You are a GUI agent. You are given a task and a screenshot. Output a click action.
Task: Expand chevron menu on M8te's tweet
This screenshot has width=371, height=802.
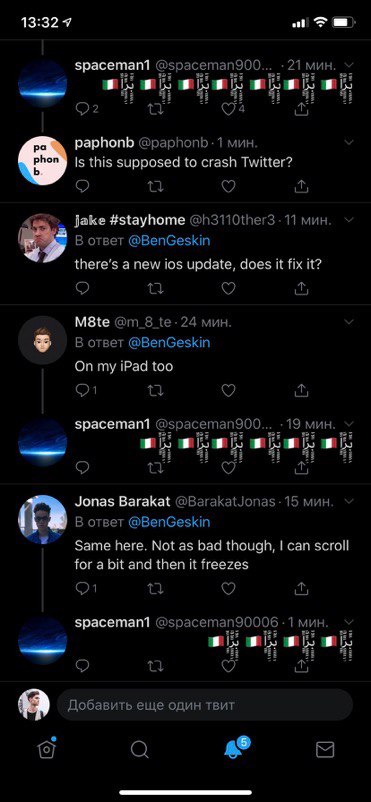point(349,322)
